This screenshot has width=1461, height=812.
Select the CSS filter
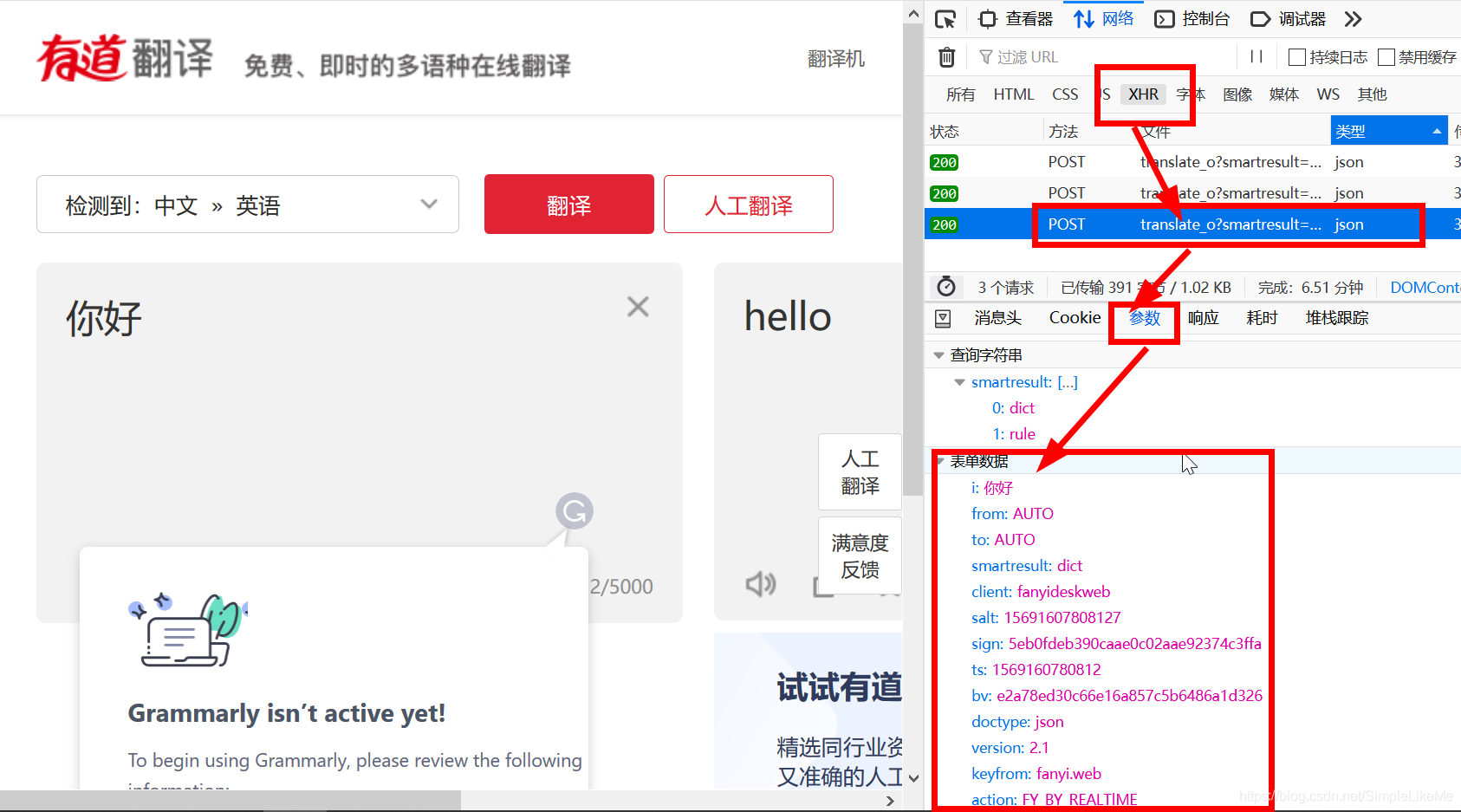point(1065,94)
